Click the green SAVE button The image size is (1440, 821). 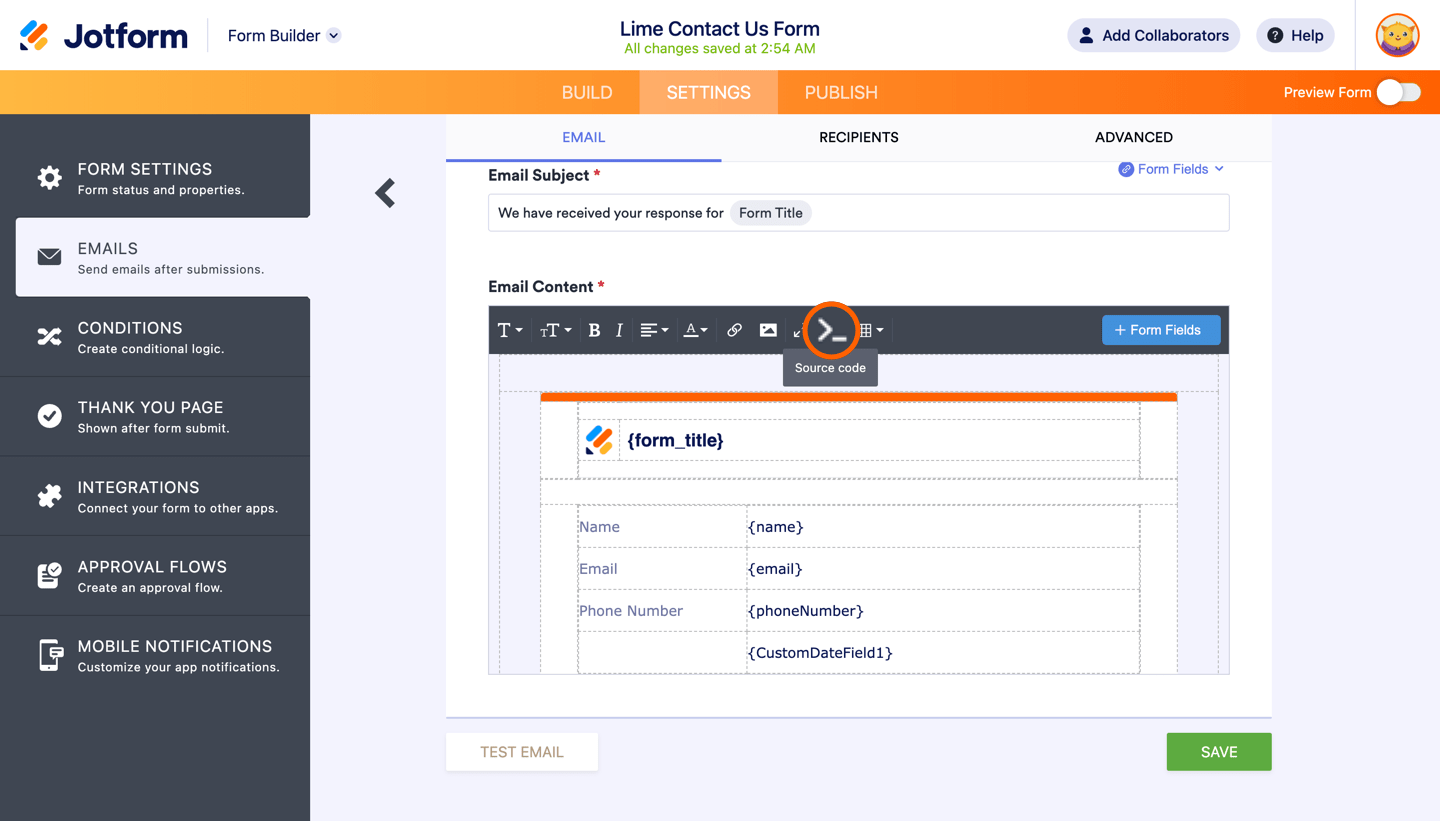1219,752
